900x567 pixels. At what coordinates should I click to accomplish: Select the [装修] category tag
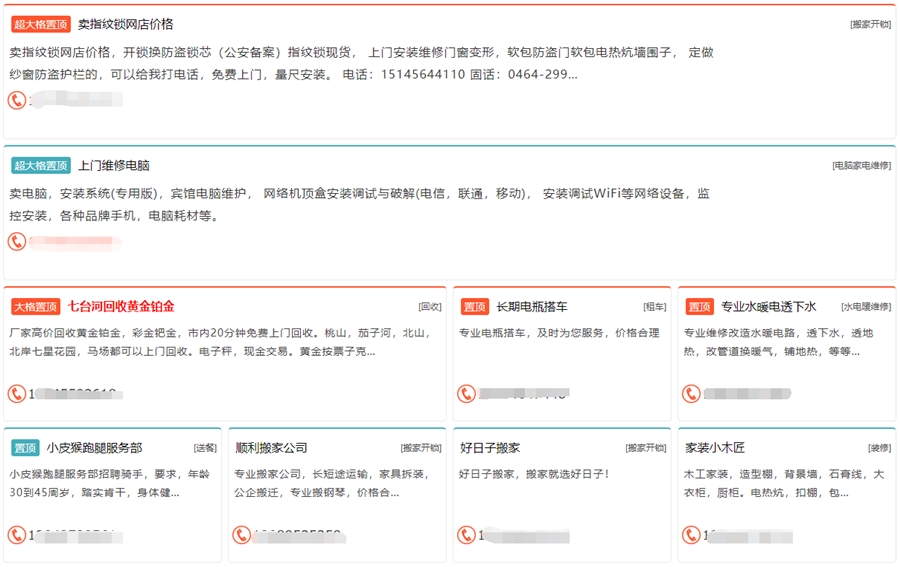click(879, 448)
